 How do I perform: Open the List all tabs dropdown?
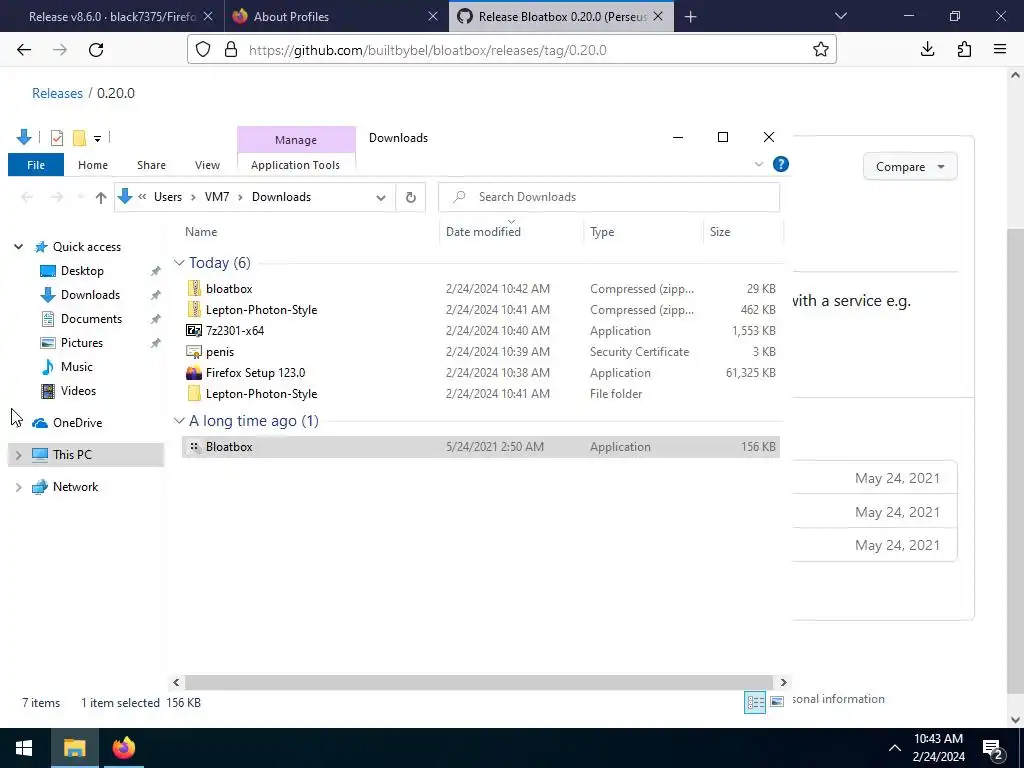840,16
